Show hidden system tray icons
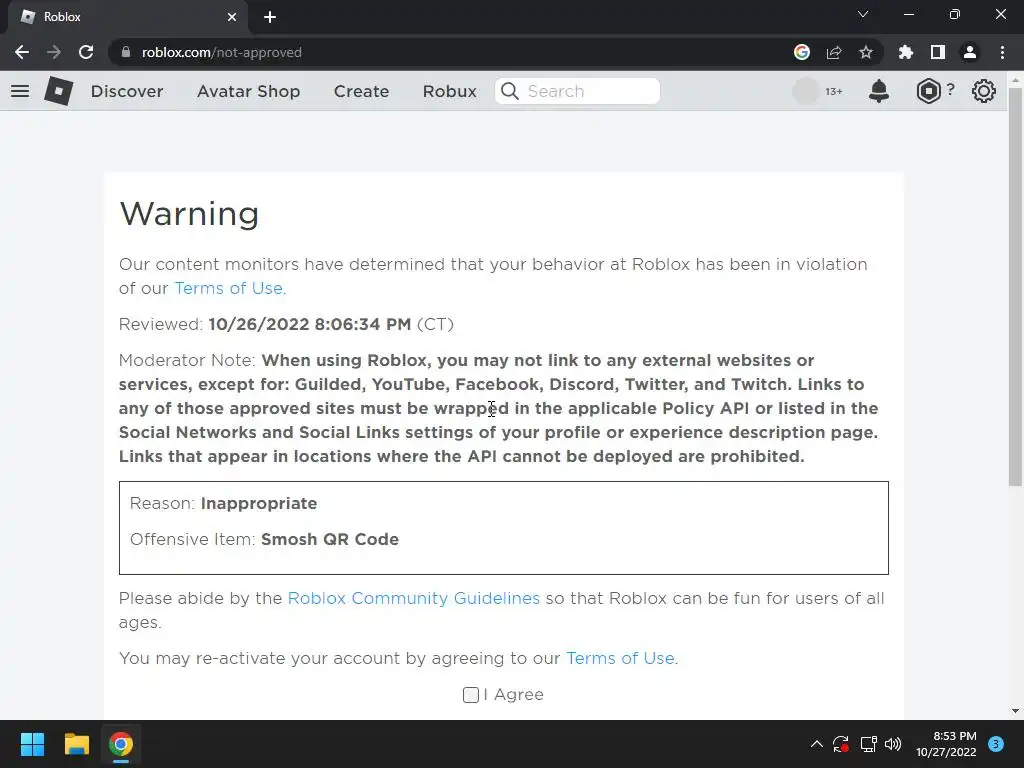The width and height of the screenshot is (1024, 768). tap(817, 744)
